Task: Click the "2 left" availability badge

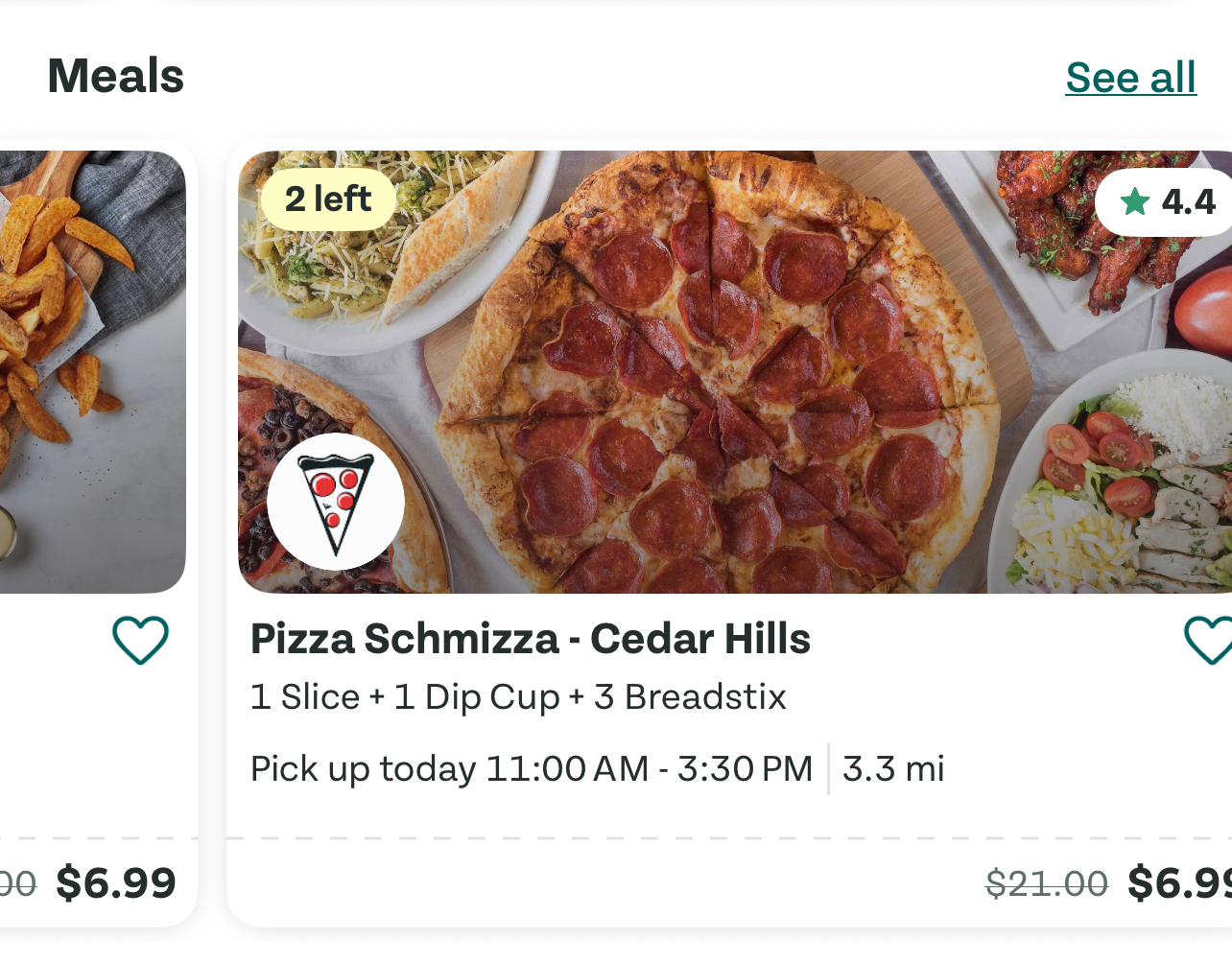Action: (x=327, y=200)
